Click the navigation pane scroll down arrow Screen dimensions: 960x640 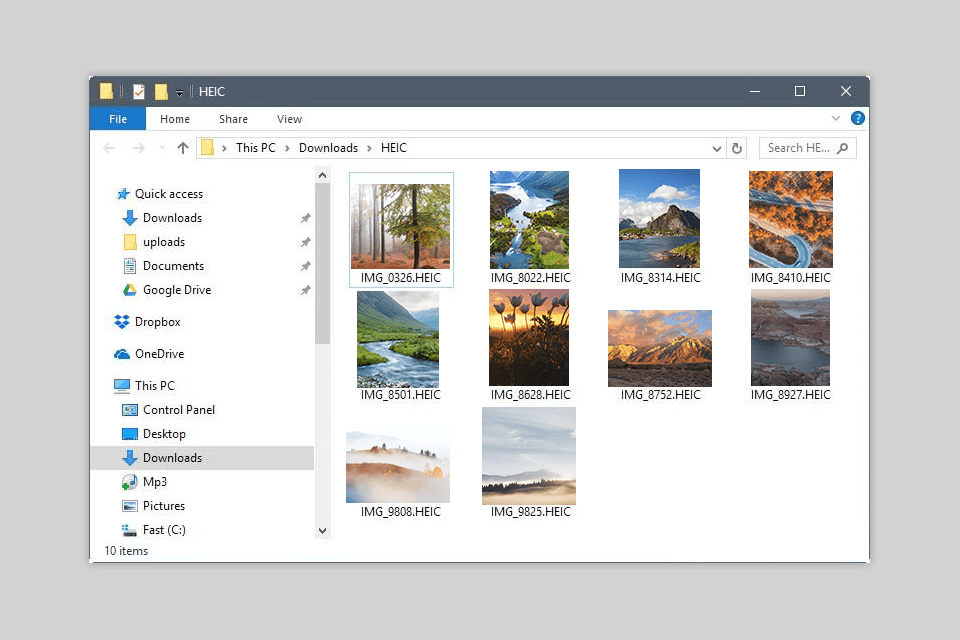[x=322, y=530]
